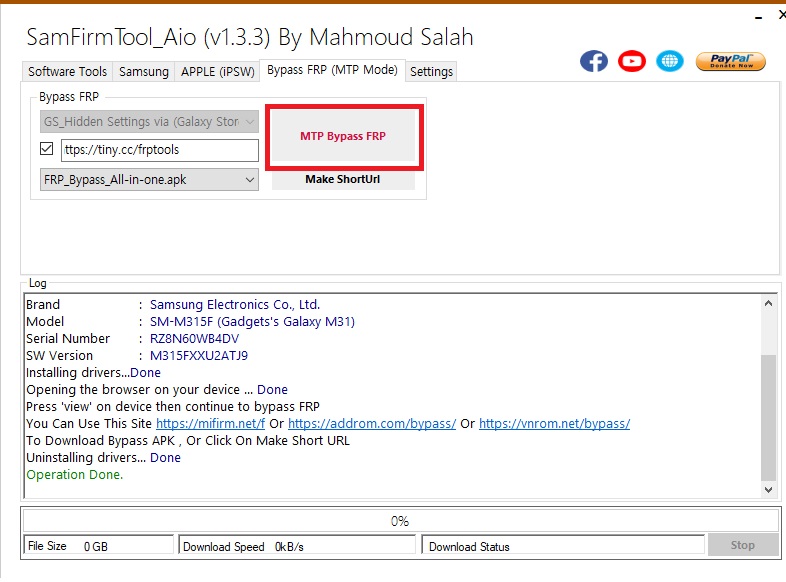
Task: Open the Settings tab
Action: [x=431, y=72]
